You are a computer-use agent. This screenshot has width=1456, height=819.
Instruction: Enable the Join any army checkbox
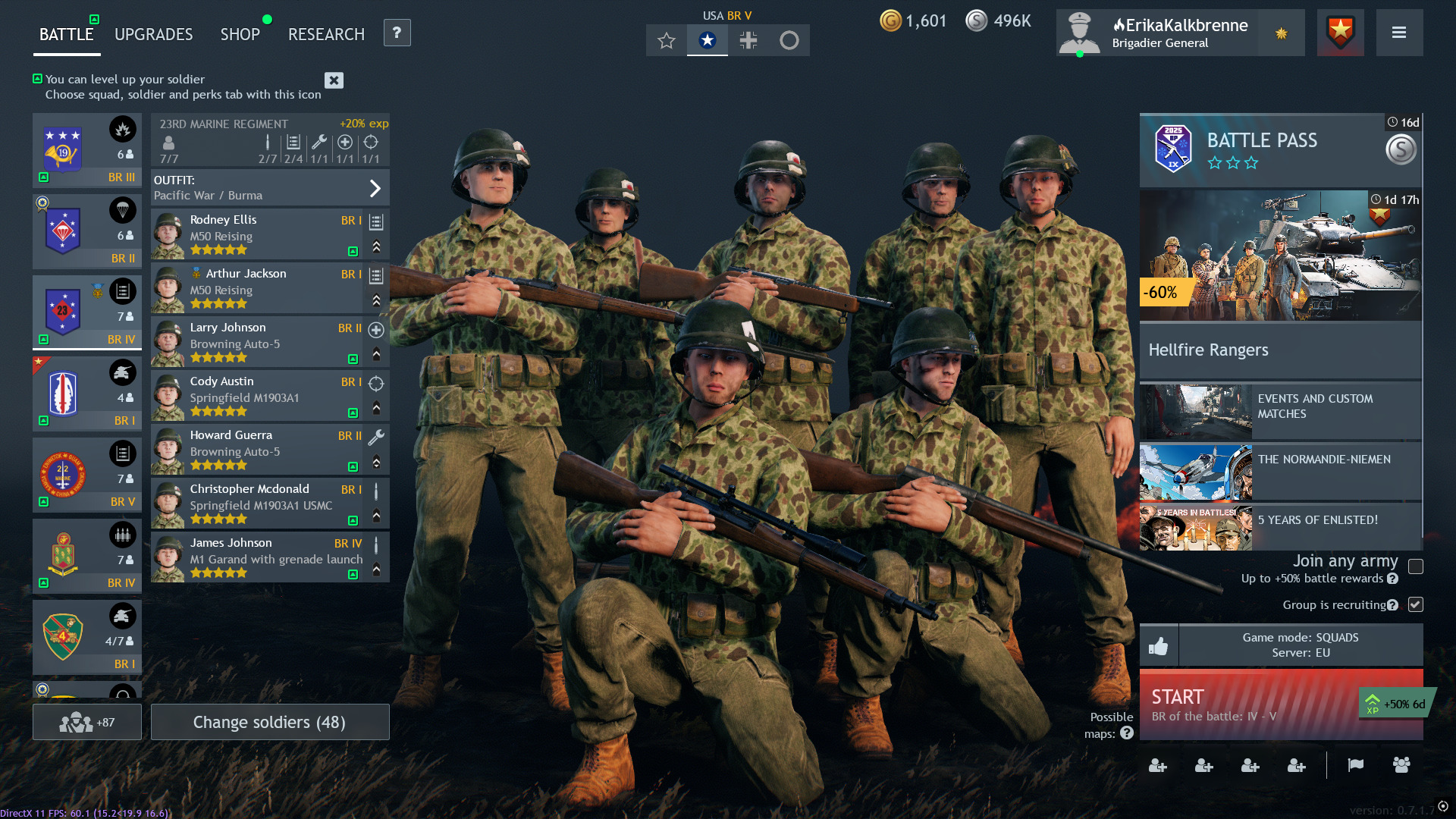click(1415, 566)
